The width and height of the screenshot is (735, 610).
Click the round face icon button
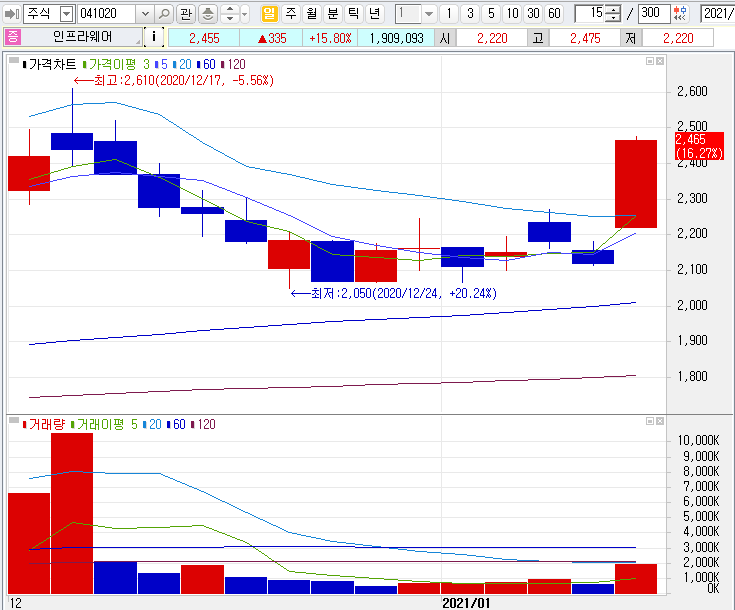click(208, 14)
